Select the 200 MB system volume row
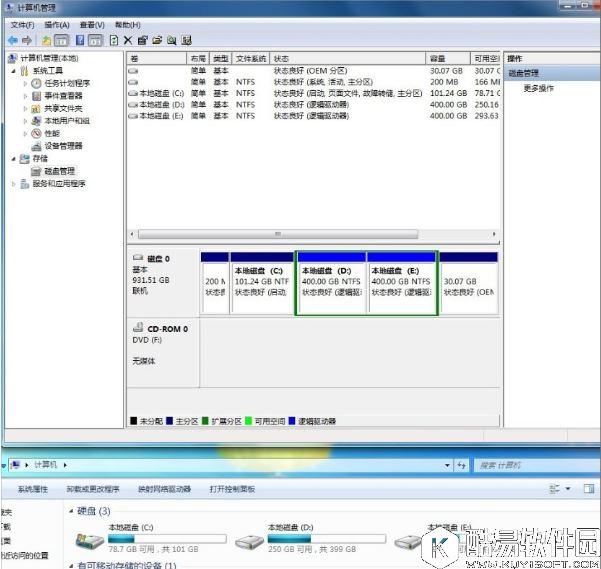 pyautogui.click(x=314, y=82)
